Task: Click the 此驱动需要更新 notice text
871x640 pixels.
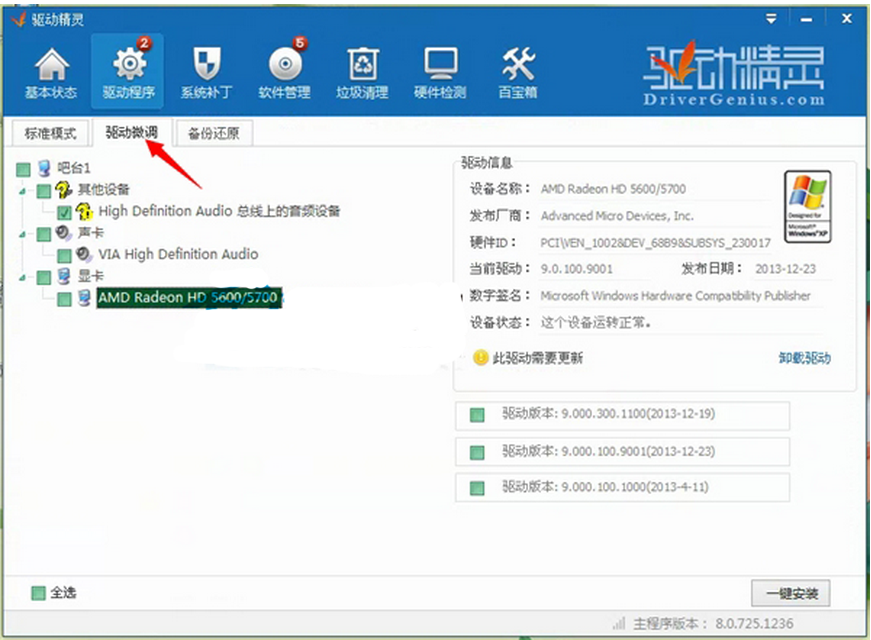Action: coord(538,358)
